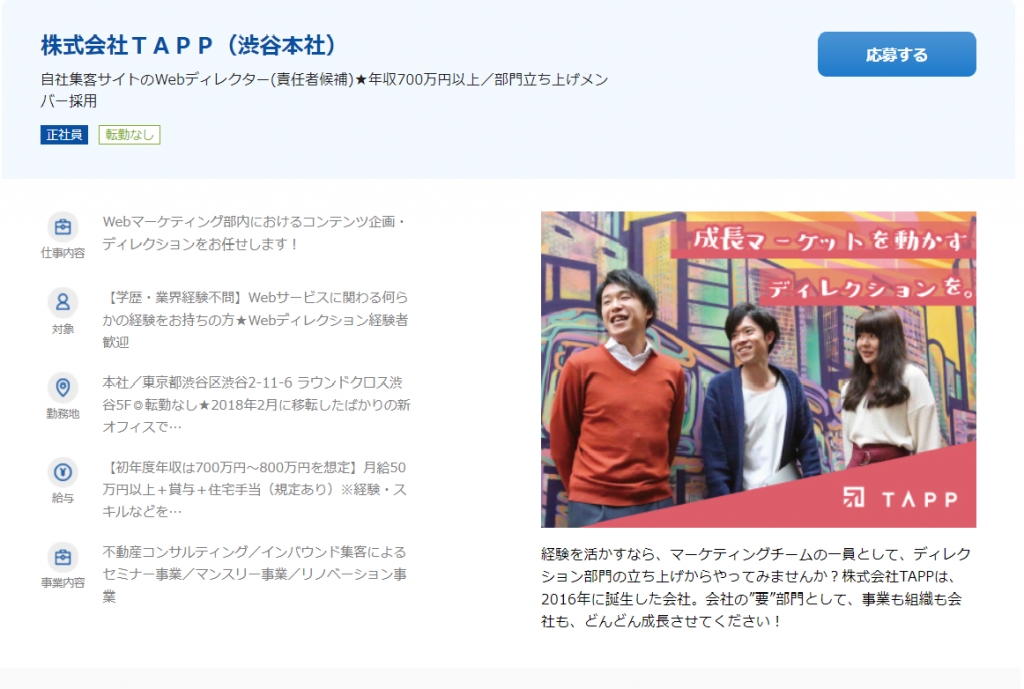Click the job title text 自社集客サイトのWebディレクター
The width and height of the screenshot is (1024, 689).
tap(155, 80)
